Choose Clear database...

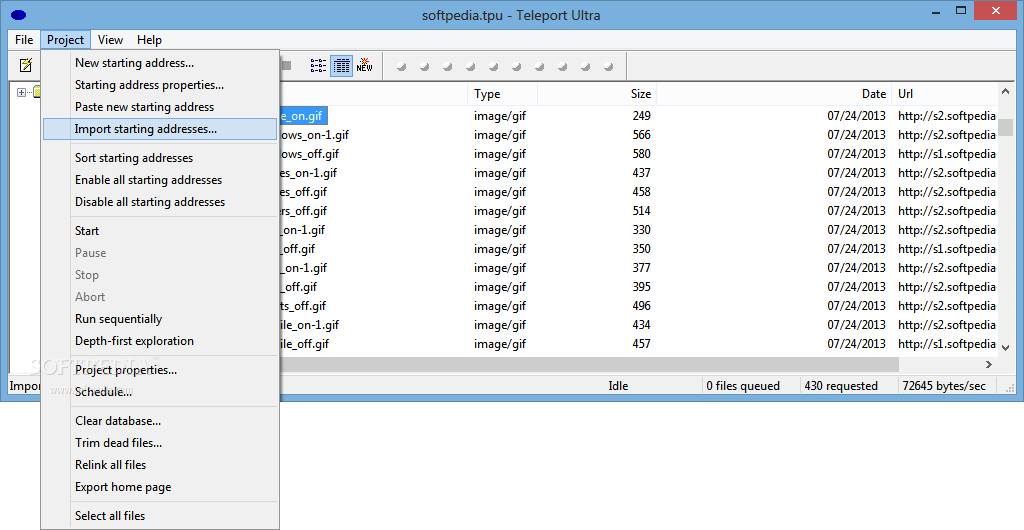160,421
